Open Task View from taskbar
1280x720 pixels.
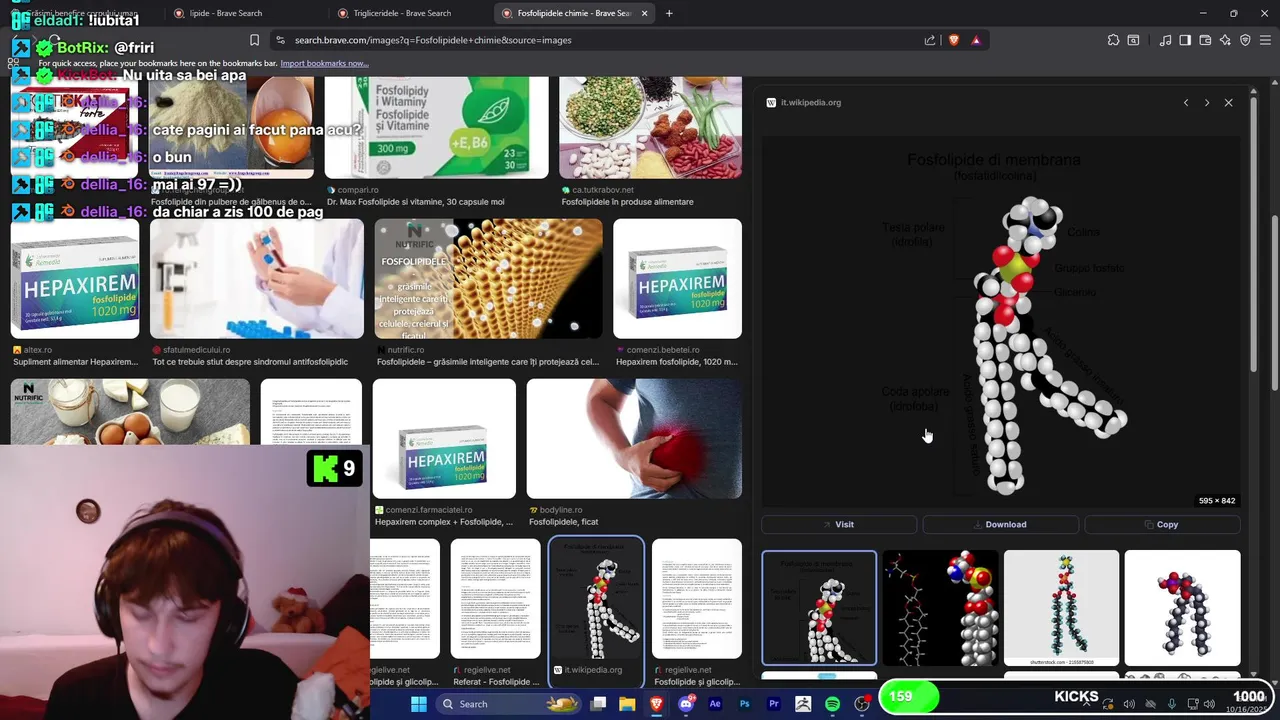pos(598,704)
